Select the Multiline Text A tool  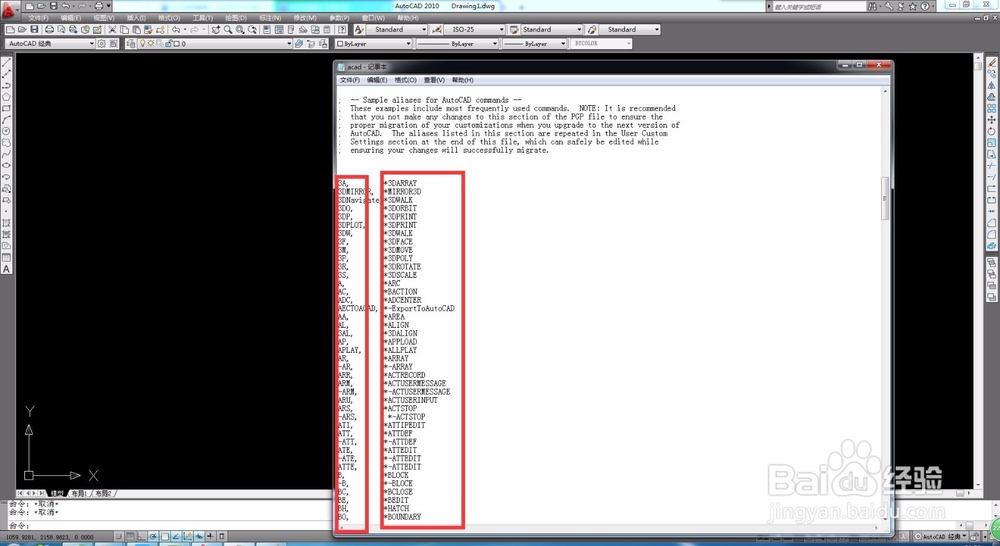6,269
